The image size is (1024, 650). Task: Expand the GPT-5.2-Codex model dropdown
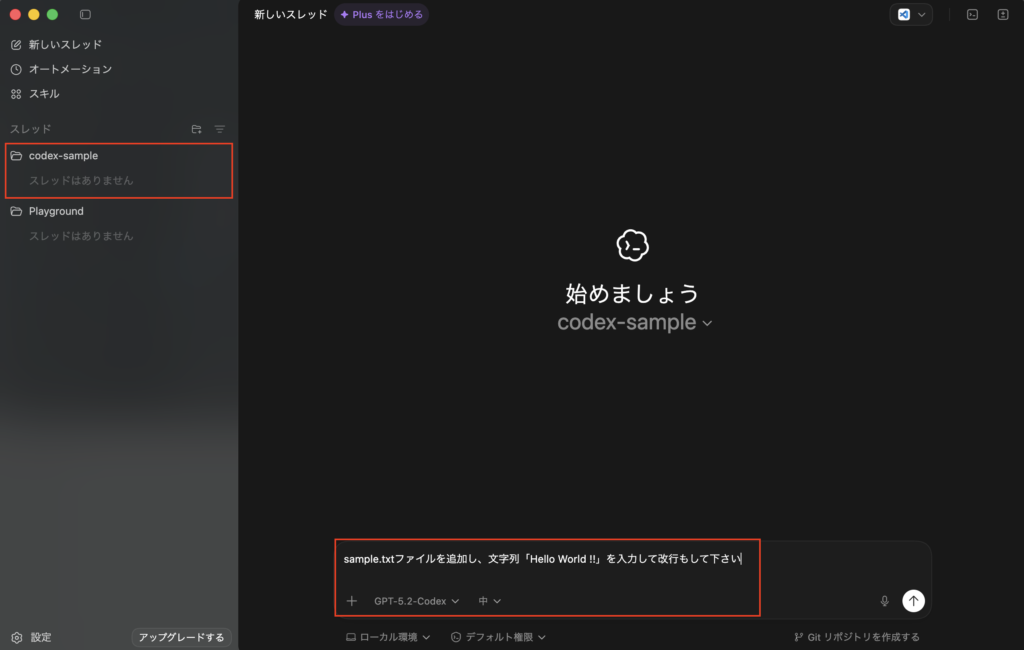pyautogui.click(x=416, y=601)
